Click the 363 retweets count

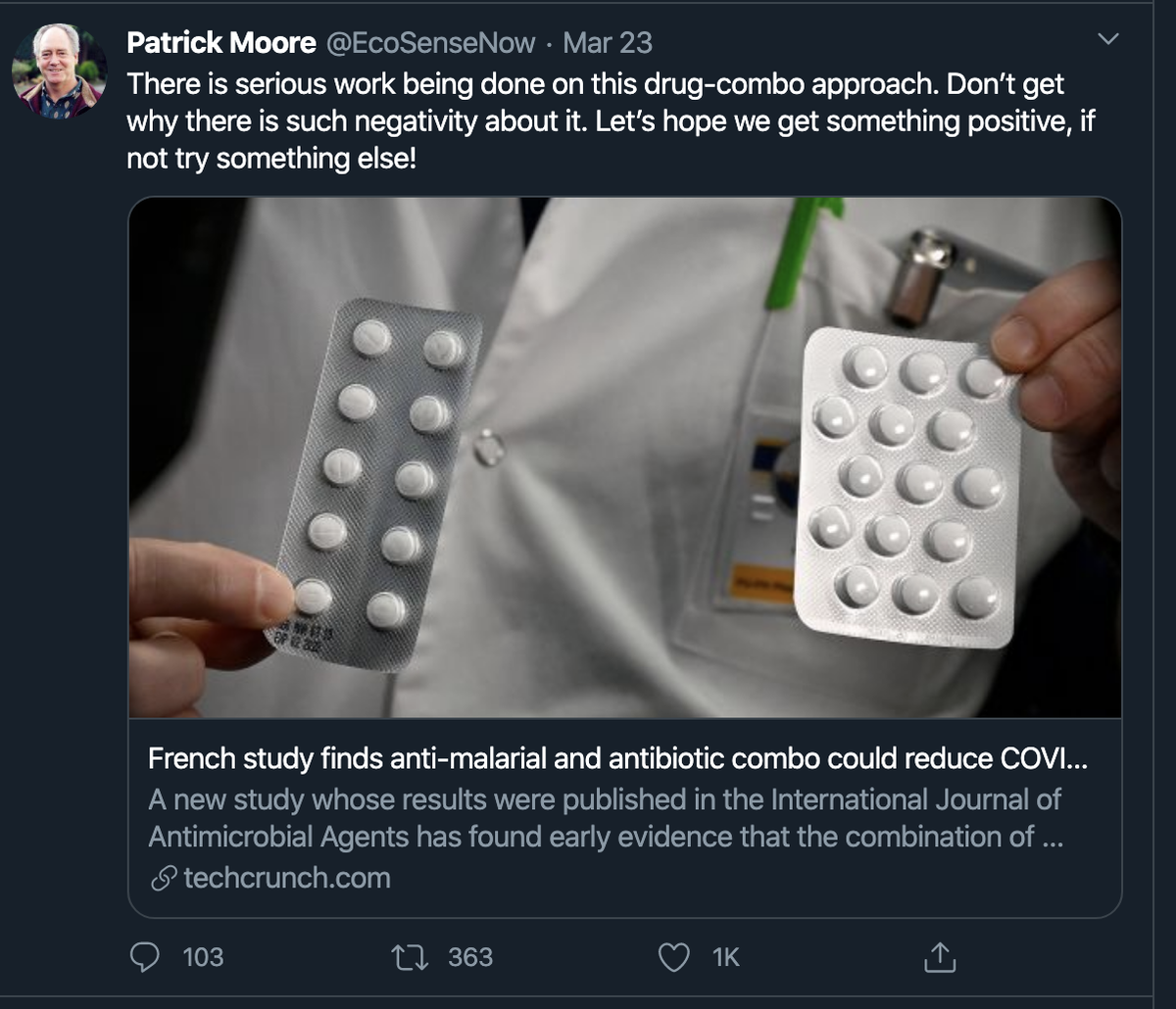[470, 957]
